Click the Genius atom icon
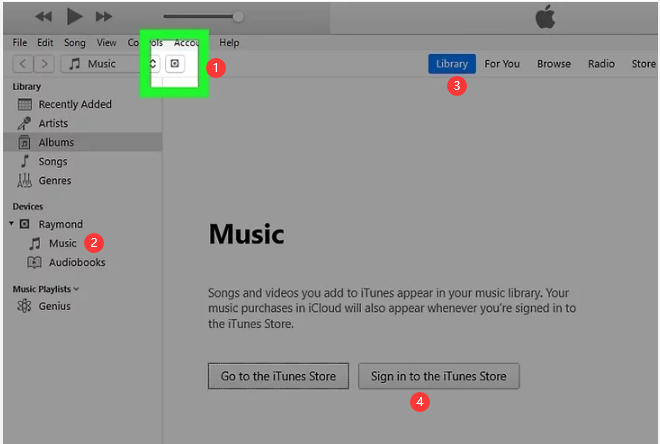The width and height of the screenshot is (660, 444). click(24, 306)
